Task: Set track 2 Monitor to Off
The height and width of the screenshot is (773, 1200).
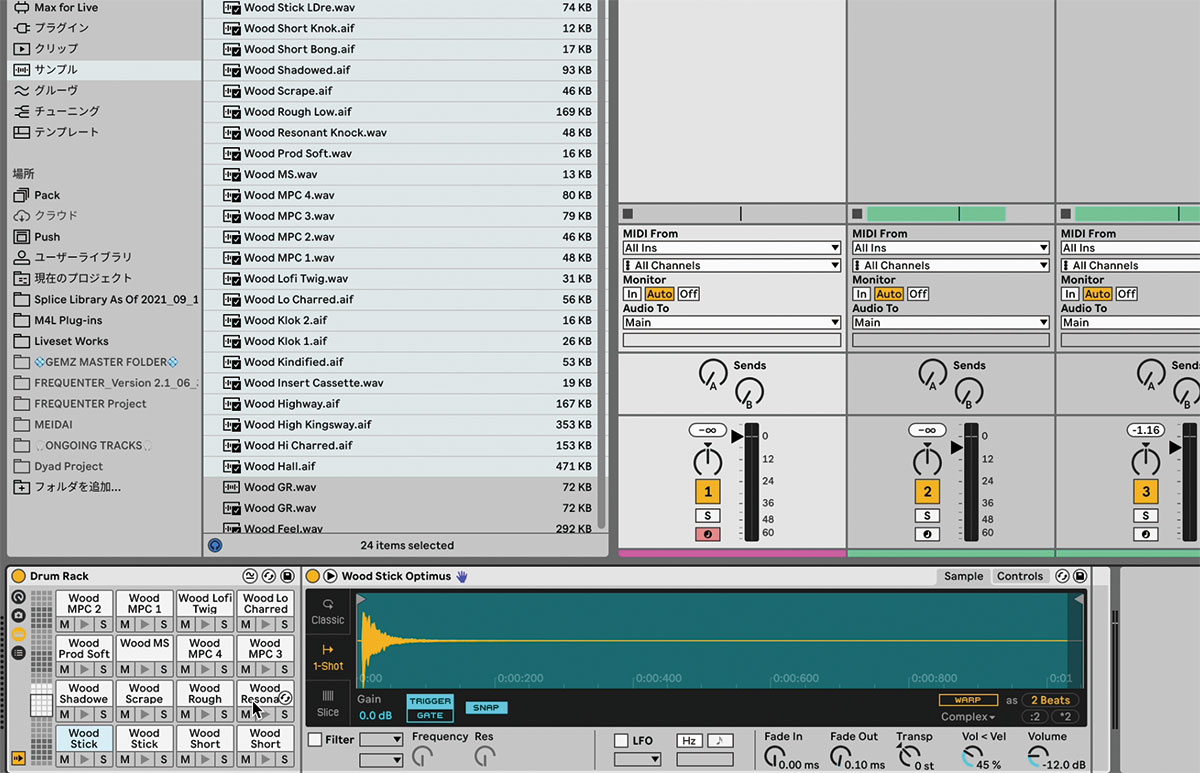Action: [918, 294]
